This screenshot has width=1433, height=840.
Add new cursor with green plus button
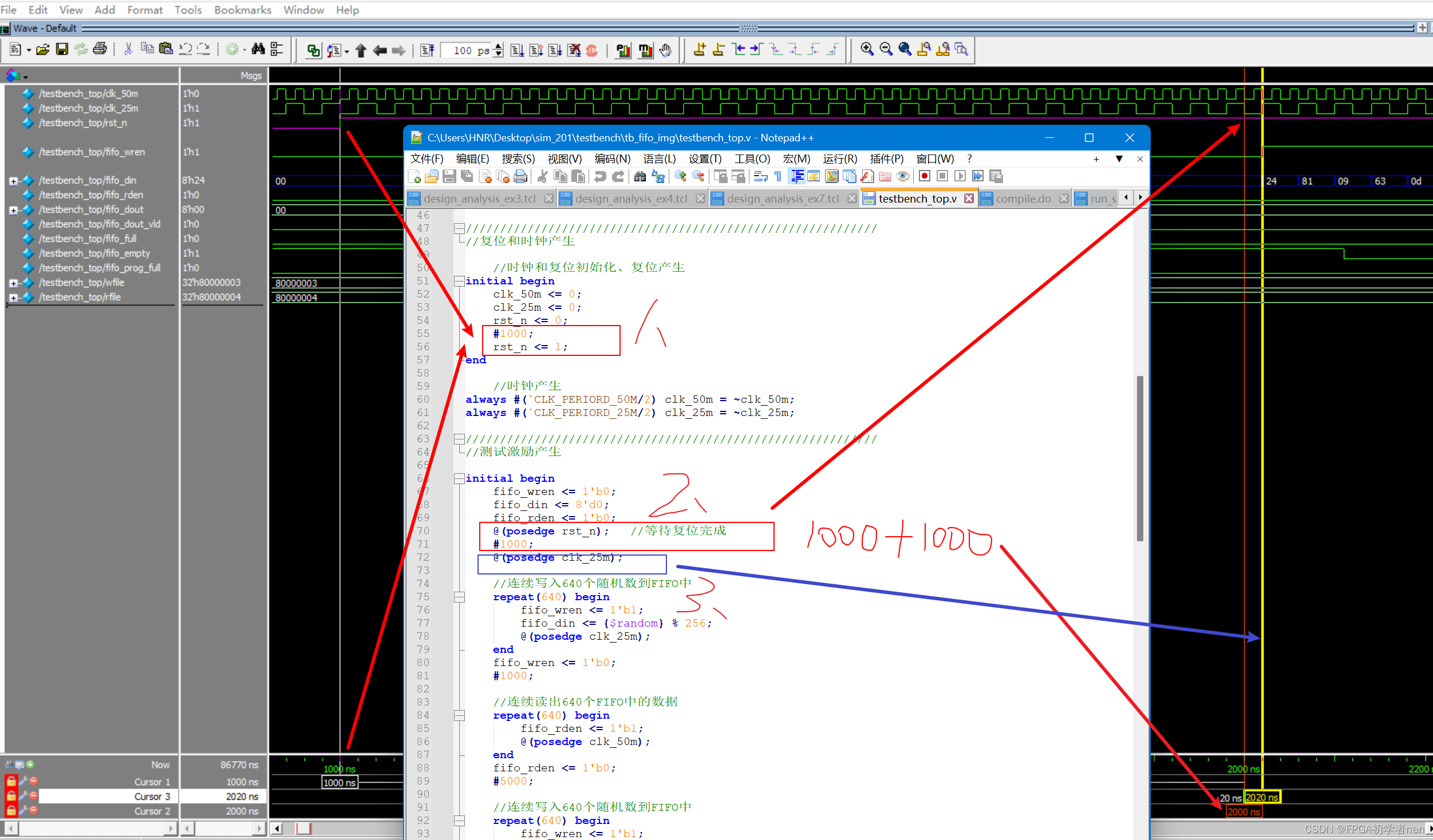click(30, 764)
